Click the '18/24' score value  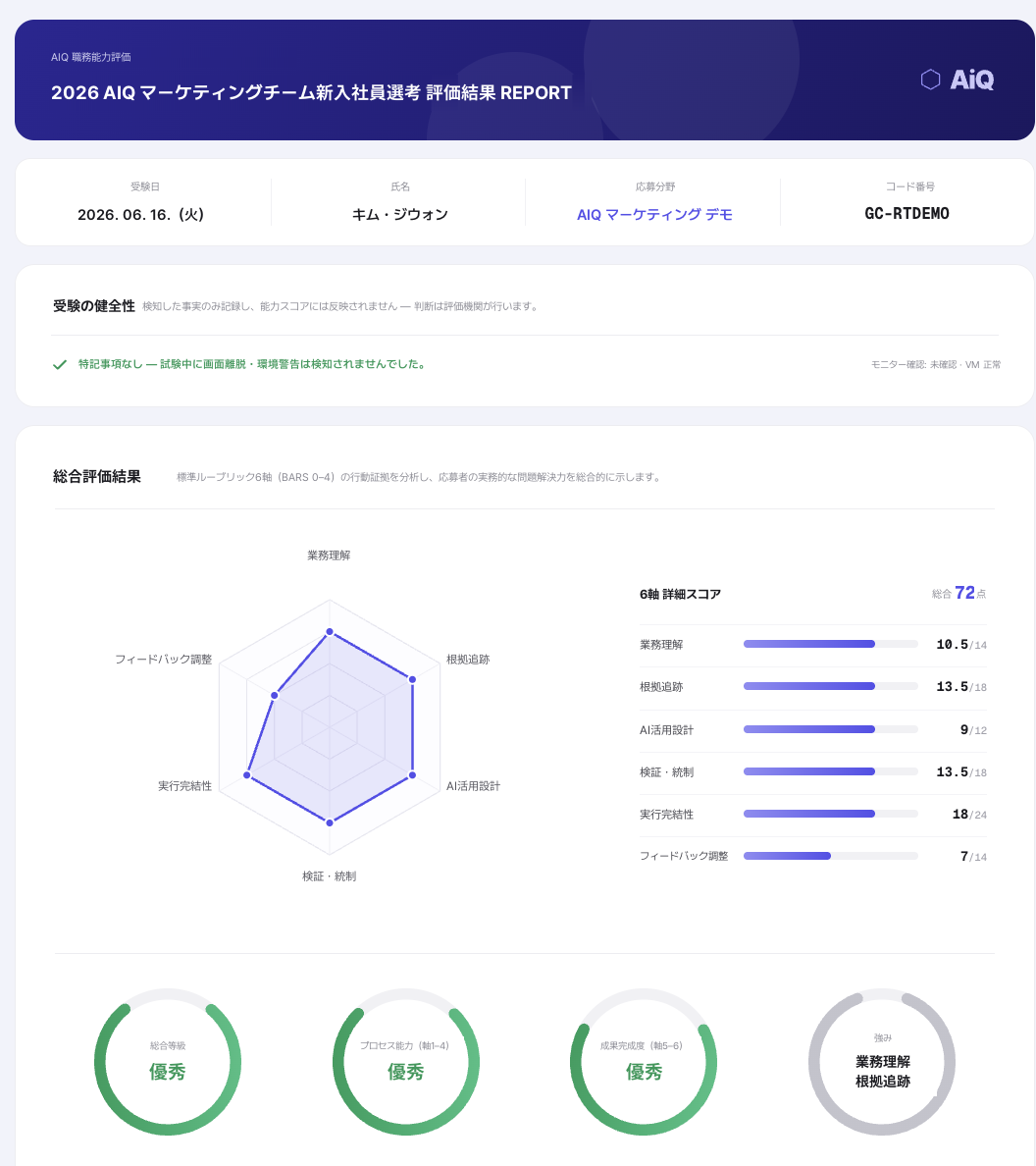click(x=970, y=815)
